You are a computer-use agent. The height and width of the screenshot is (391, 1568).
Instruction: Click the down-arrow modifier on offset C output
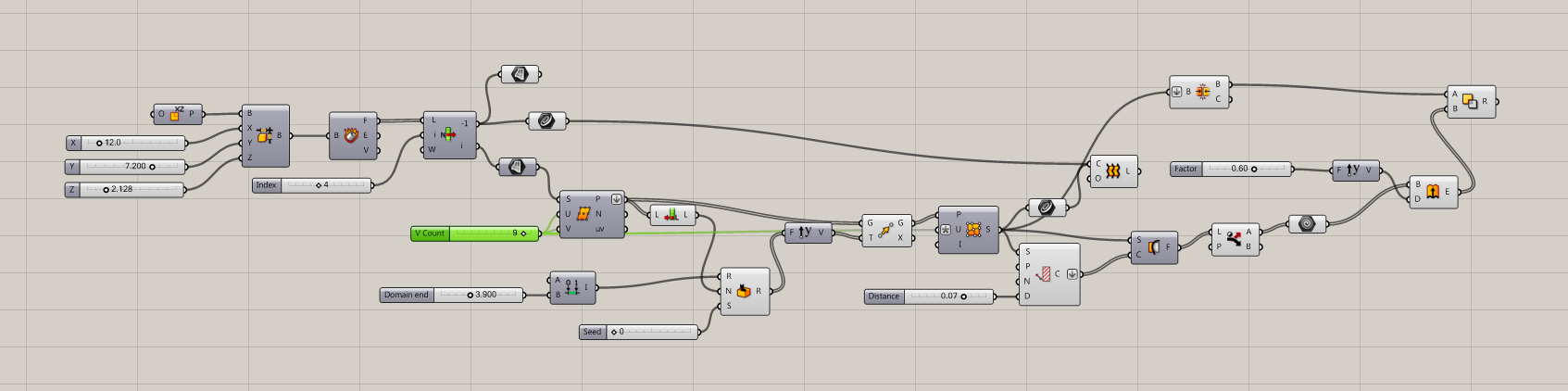[1072, 274]
